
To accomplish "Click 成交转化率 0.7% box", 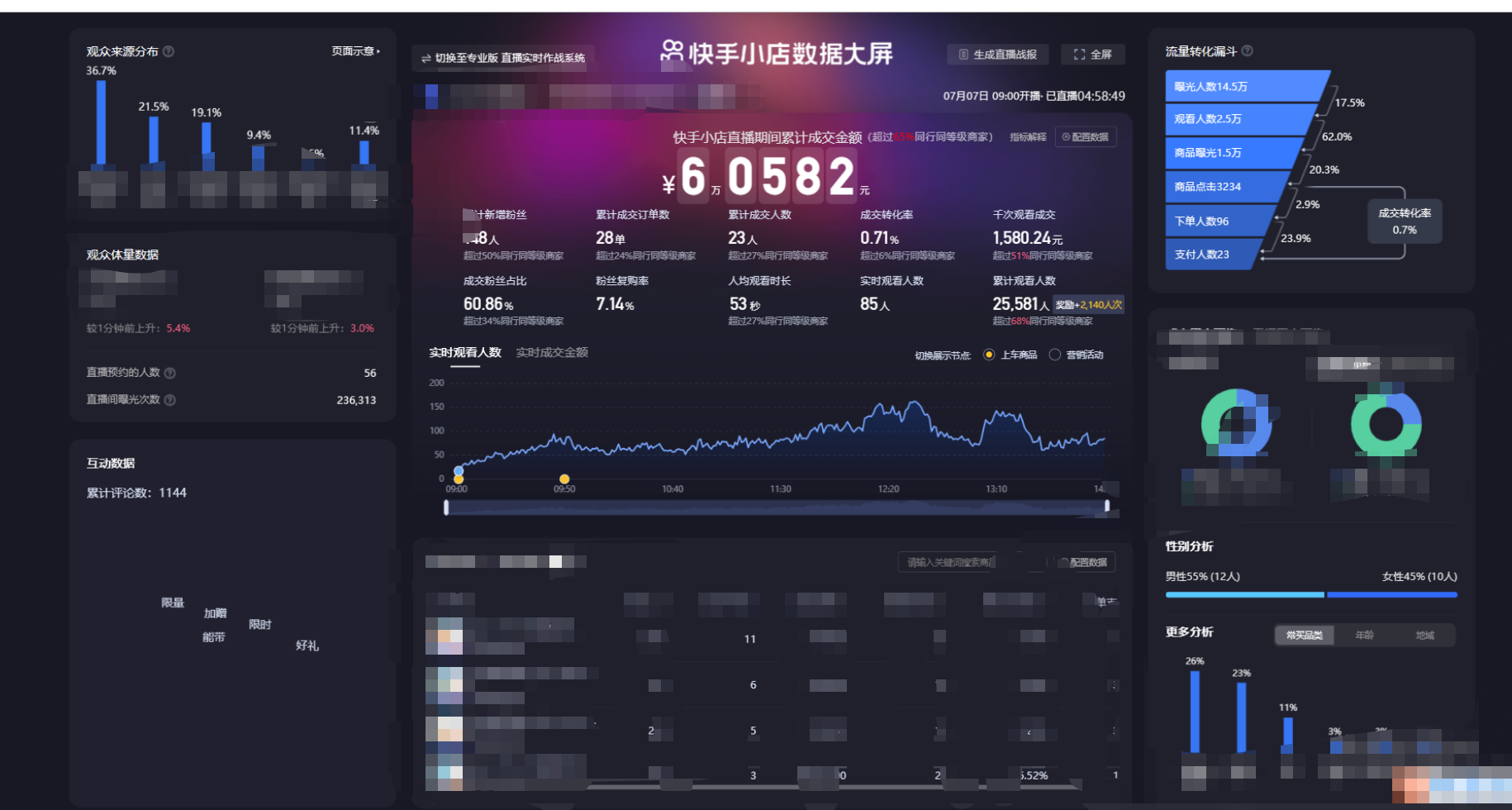I will tap(1405, 221).
